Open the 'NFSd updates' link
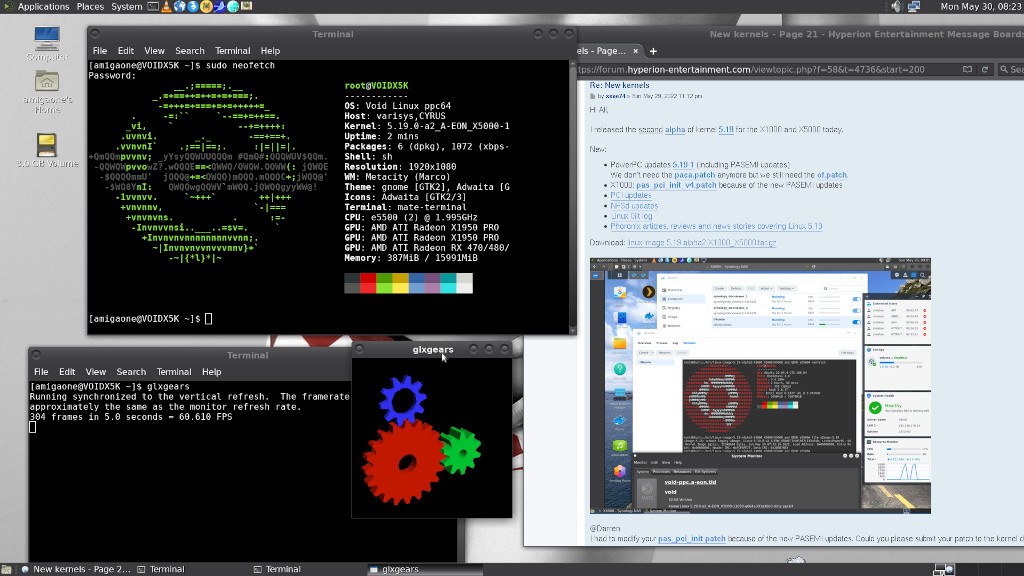This screenshot has width=1024, height=576. [634, 206]
